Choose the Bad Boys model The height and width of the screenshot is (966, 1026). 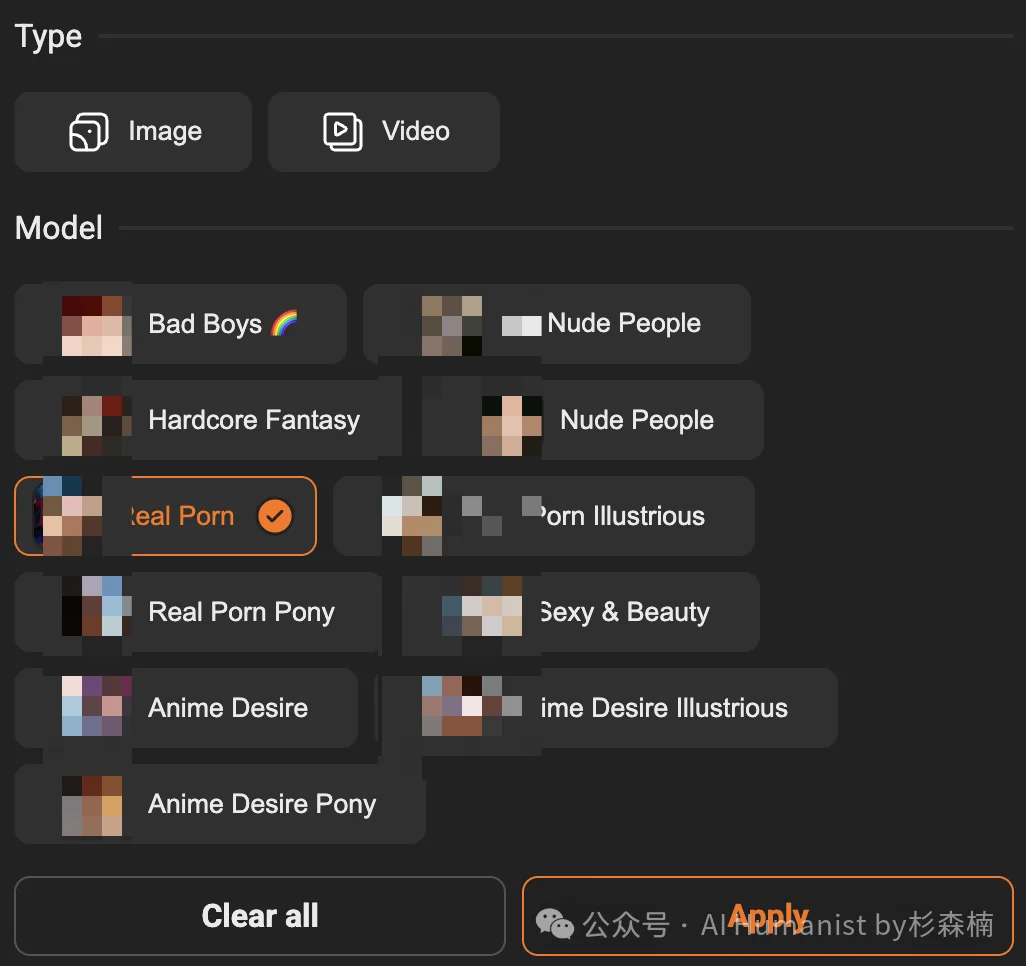(180, 324)
